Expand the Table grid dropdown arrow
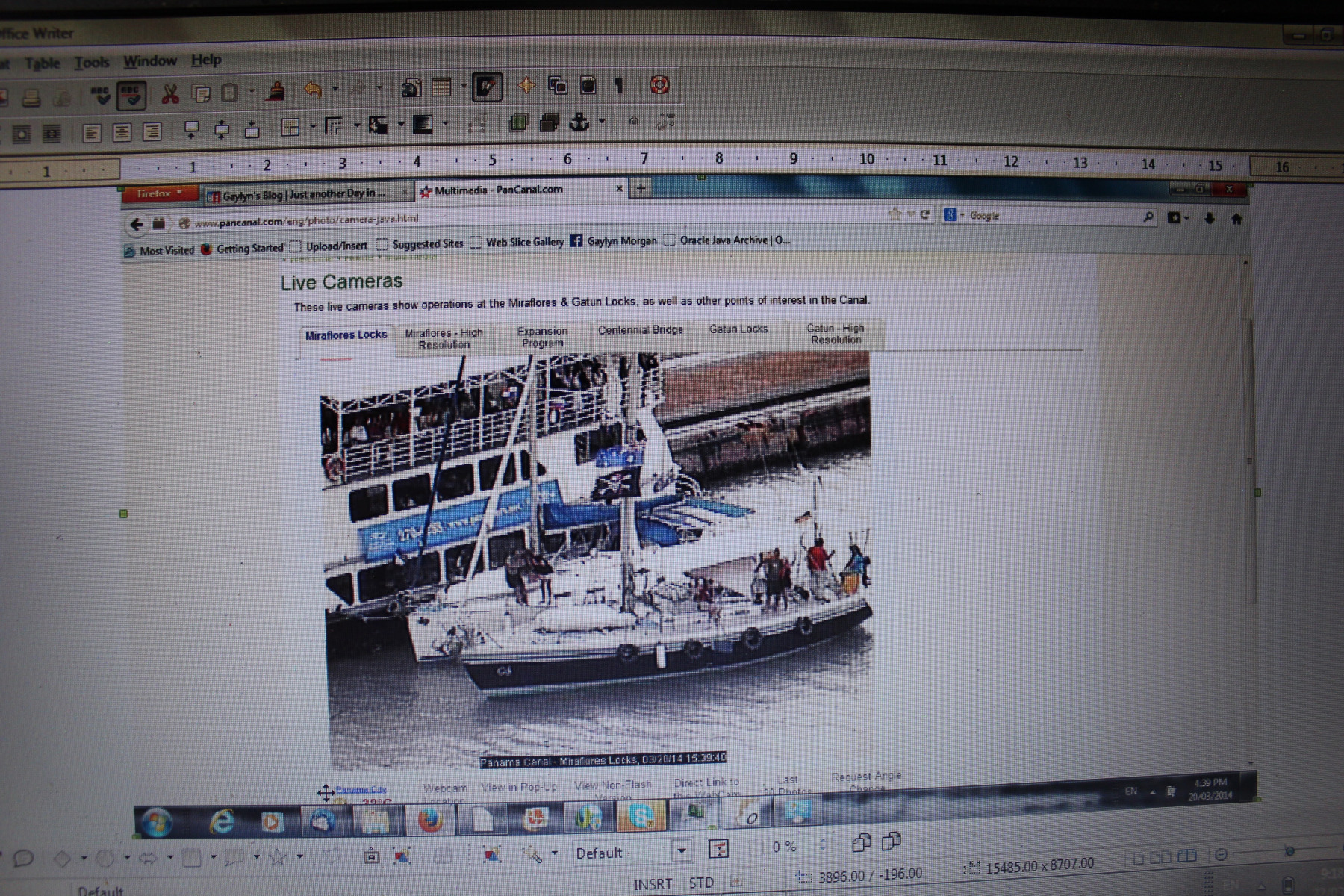Viewport: 1344px width, 896px height. pyautogui.click(x=463, y=87)
